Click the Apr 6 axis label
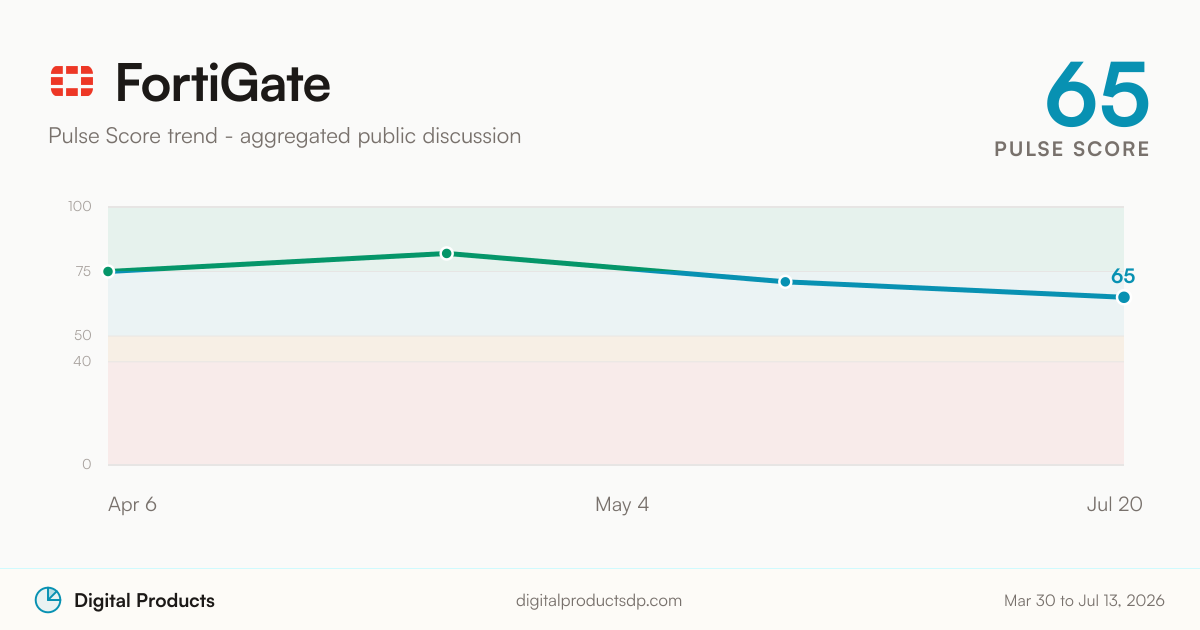The image size is (1200, 630). pyautogui.click(x=132, y=504)
